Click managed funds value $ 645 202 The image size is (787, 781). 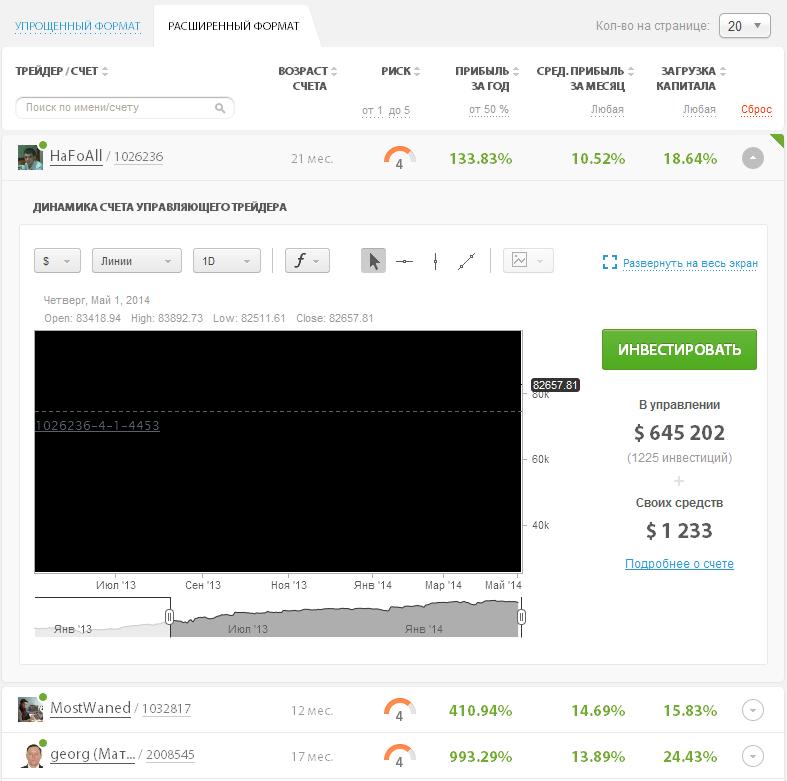coord(679,433)
